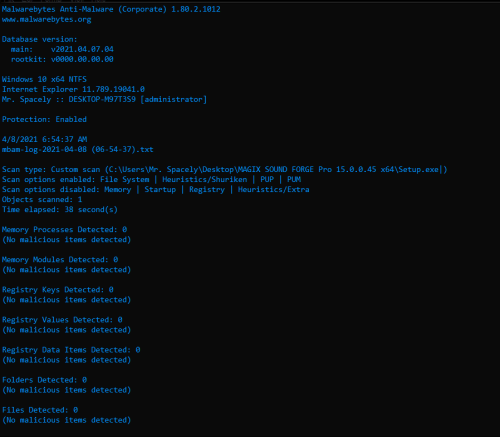Click the Files Detected: 0 line
The width and height of the screenshot is (500, 437).
[x=40, y=410]
